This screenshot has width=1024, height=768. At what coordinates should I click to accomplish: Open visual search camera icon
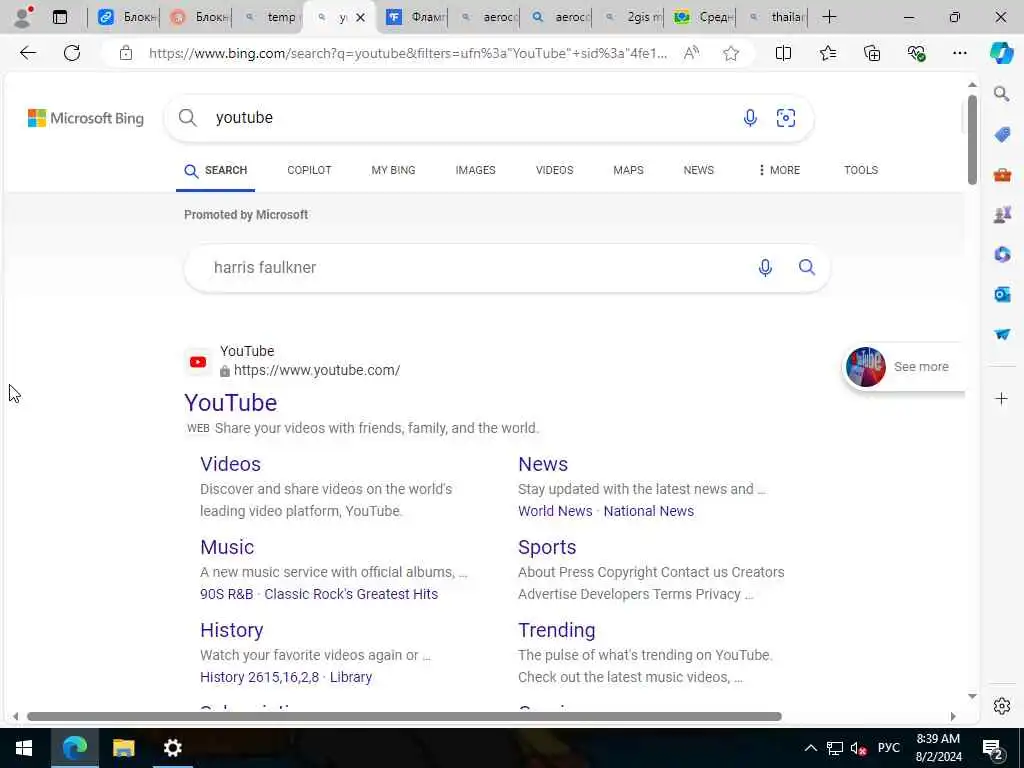coord(786,118)
